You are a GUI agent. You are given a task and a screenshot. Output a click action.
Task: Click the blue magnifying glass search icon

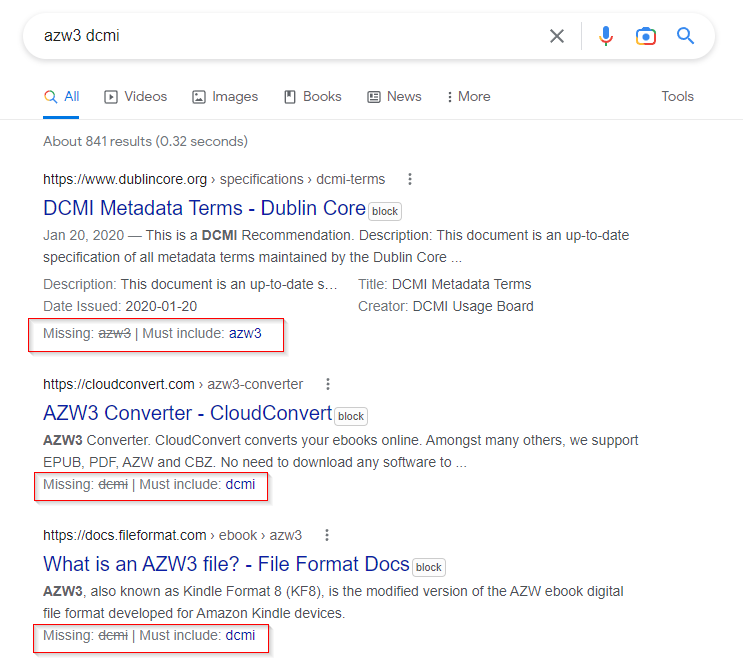pos(685,36)
